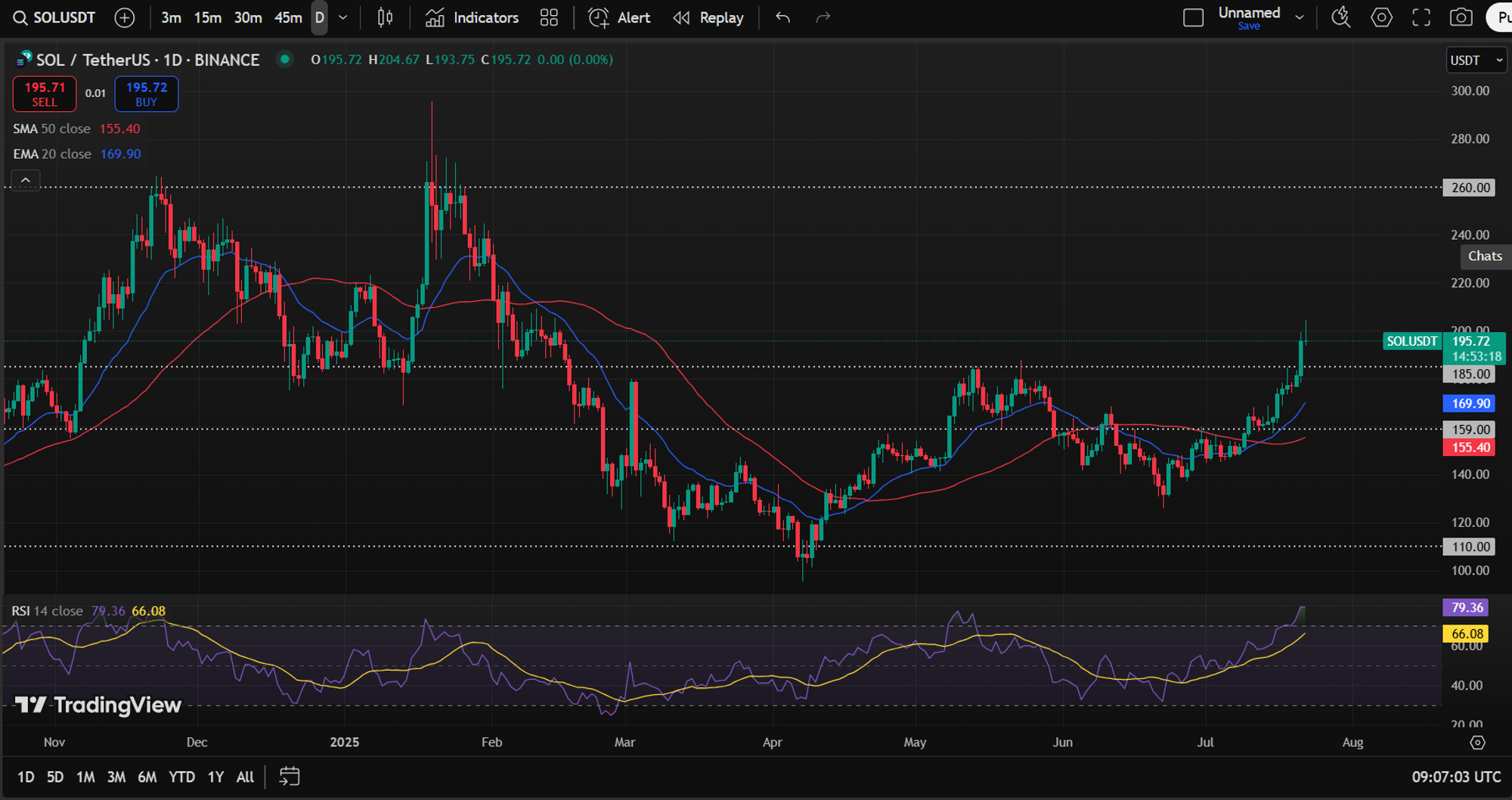This screenshot has width=1512, height=800.
Task: Select the D daily timeframe
Action: tap(320, 17)
